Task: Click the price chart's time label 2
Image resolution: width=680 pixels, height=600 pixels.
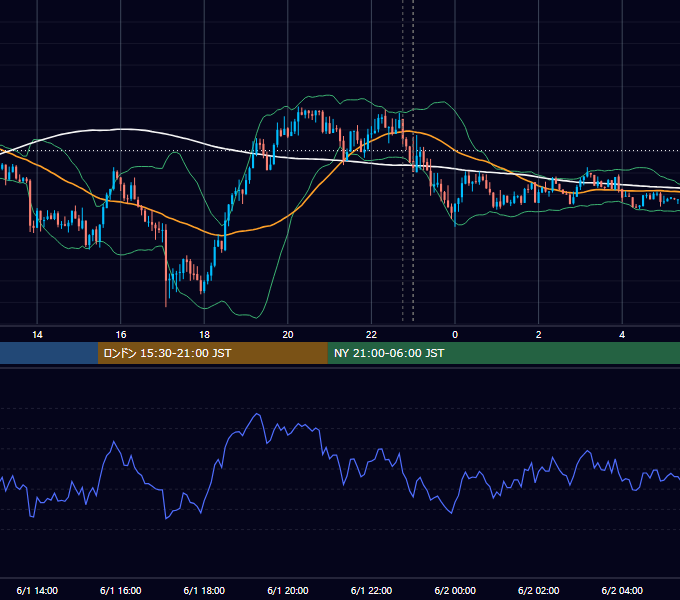Action: click(x=539, y=335)
